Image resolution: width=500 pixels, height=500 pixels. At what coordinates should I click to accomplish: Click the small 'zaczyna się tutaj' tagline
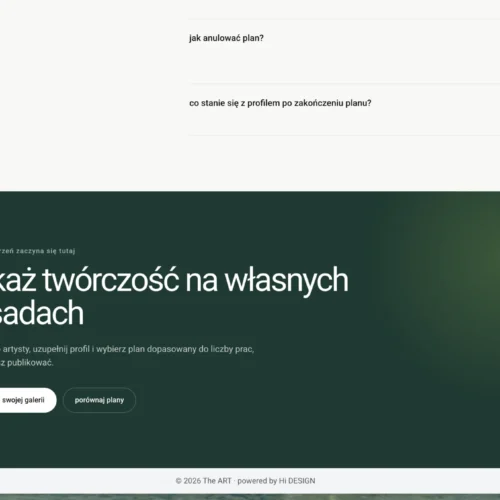click(x=46, y=251)
